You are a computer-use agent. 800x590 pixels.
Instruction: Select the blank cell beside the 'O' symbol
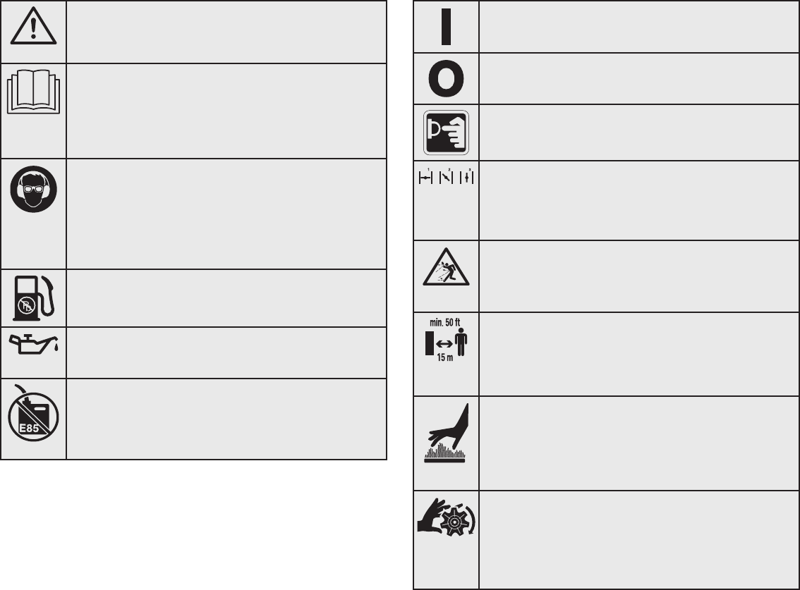click(x=639, y=79)
